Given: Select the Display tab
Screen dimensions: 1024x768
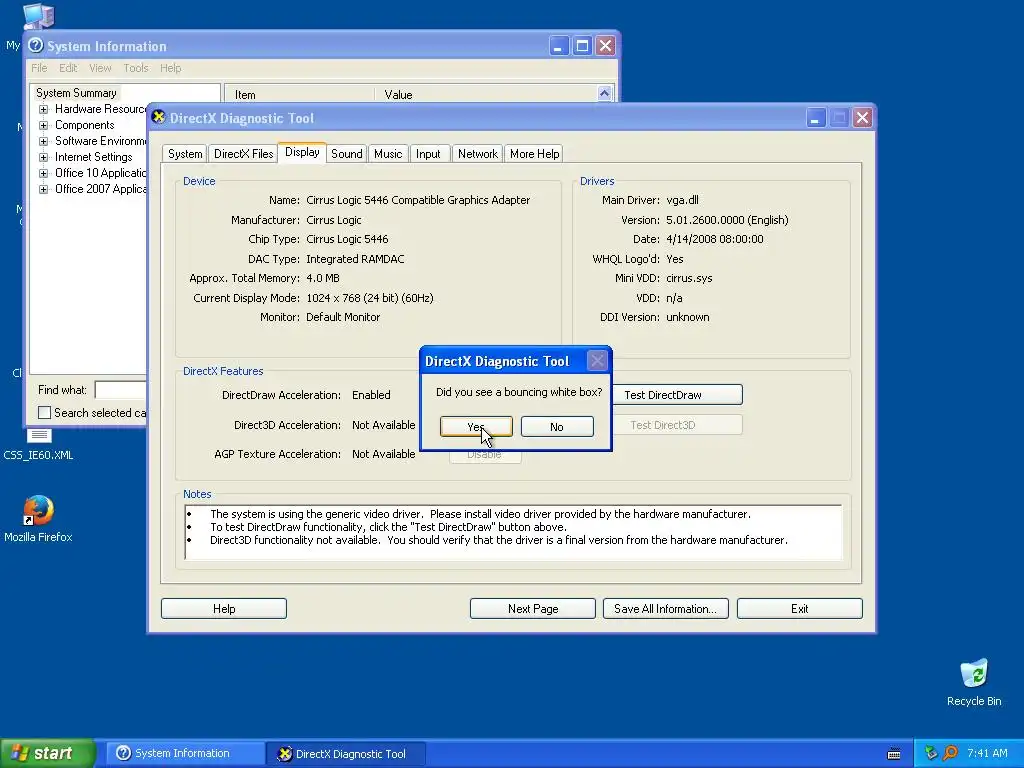Looking at the screenshot, I should 302,152.
